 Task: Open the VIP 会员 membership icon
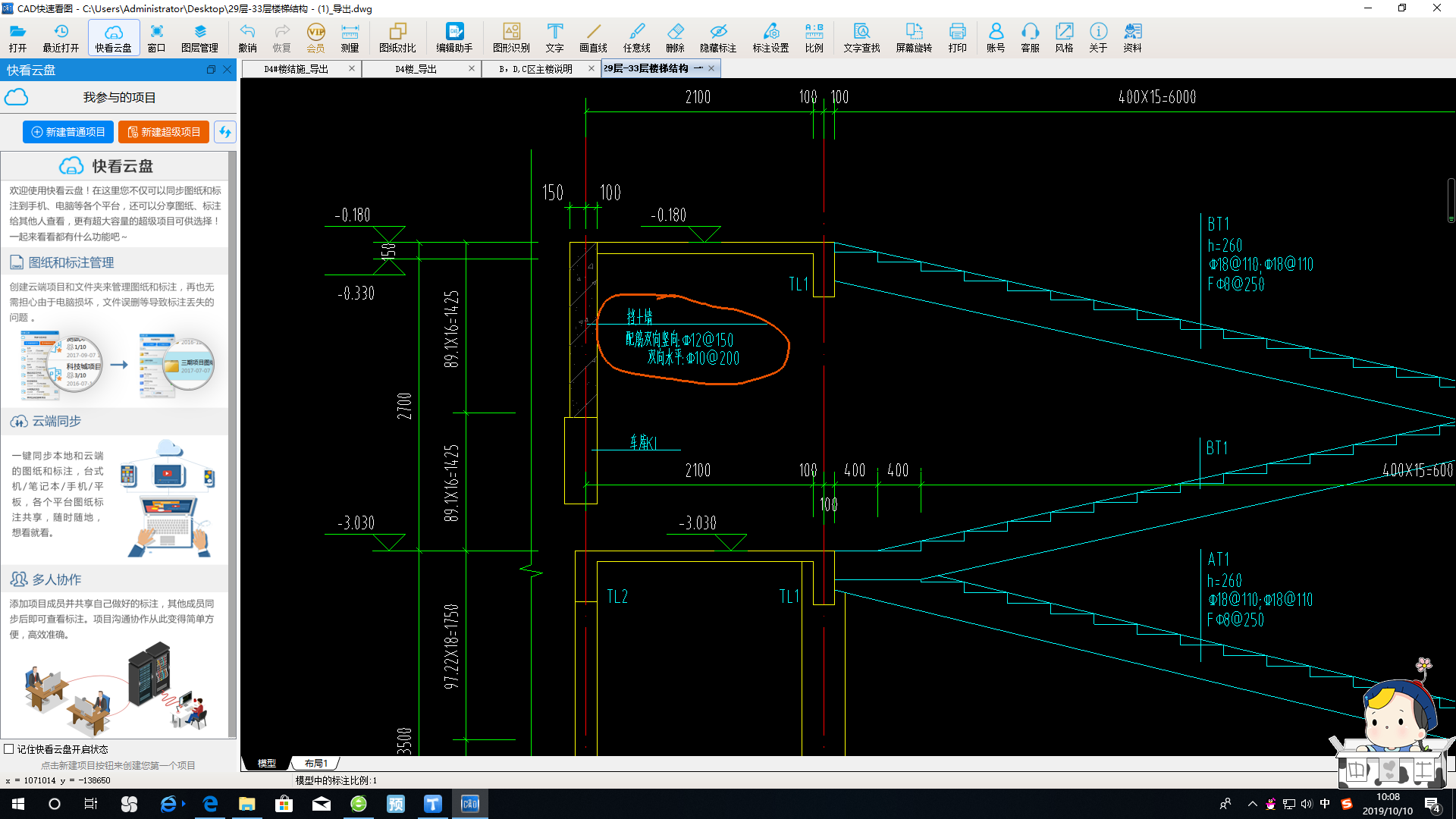(x=315, y=37)
